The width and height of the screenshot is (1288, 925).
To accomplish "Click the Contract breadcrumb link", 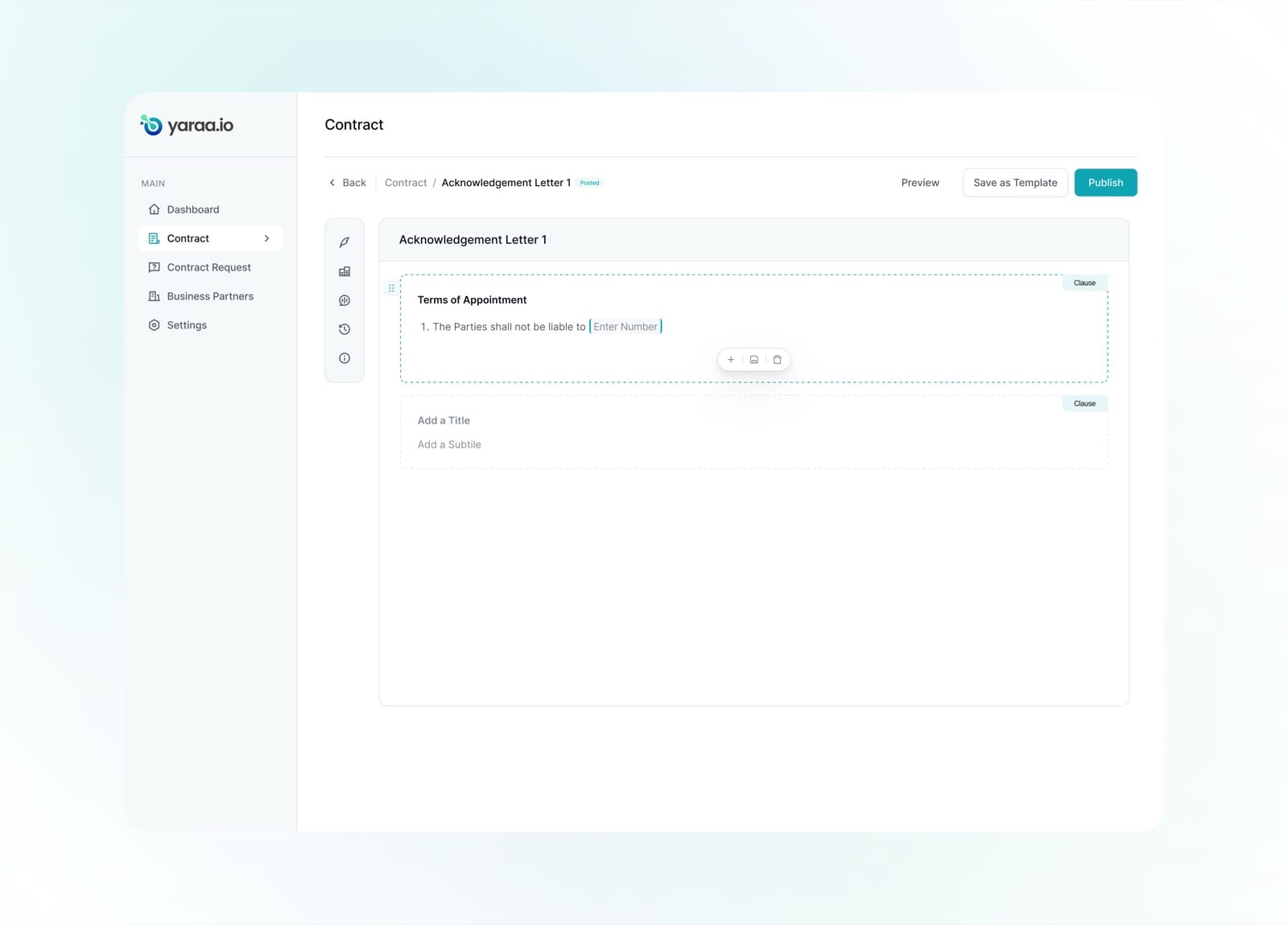I will point(406,183).
